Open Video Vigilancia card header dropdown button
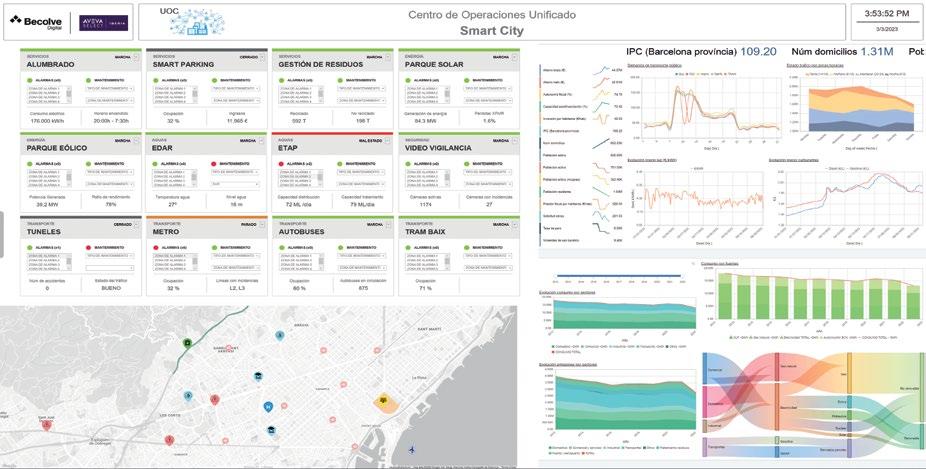Viewport: 926px width, 469px height. [515, 141]
